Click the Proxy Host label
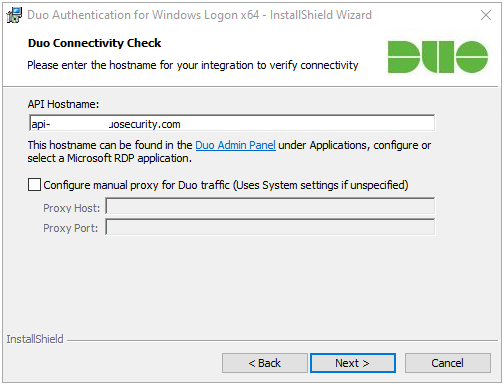 click(71, 208)
